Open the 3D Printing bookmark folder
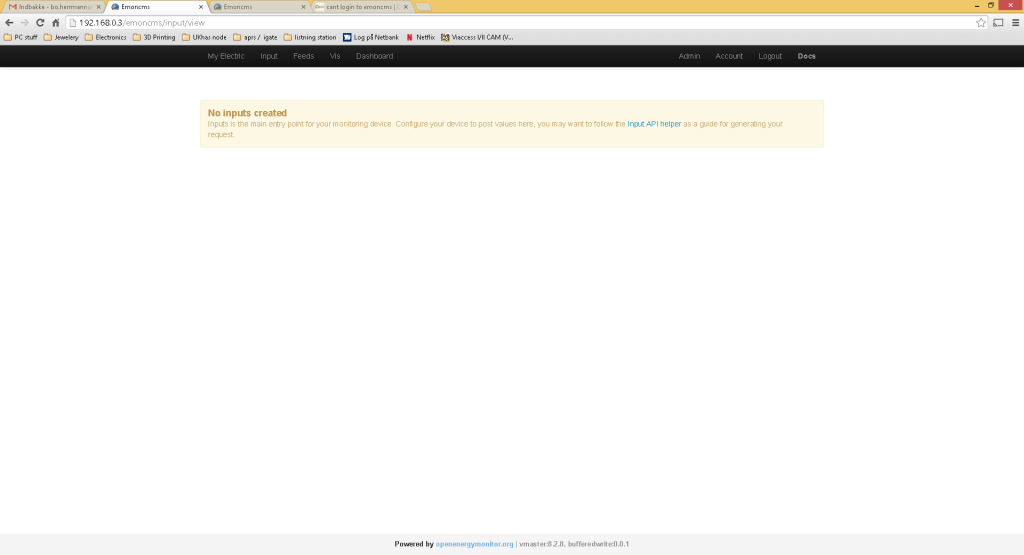 pyautogui.click(x=153, y=38)
